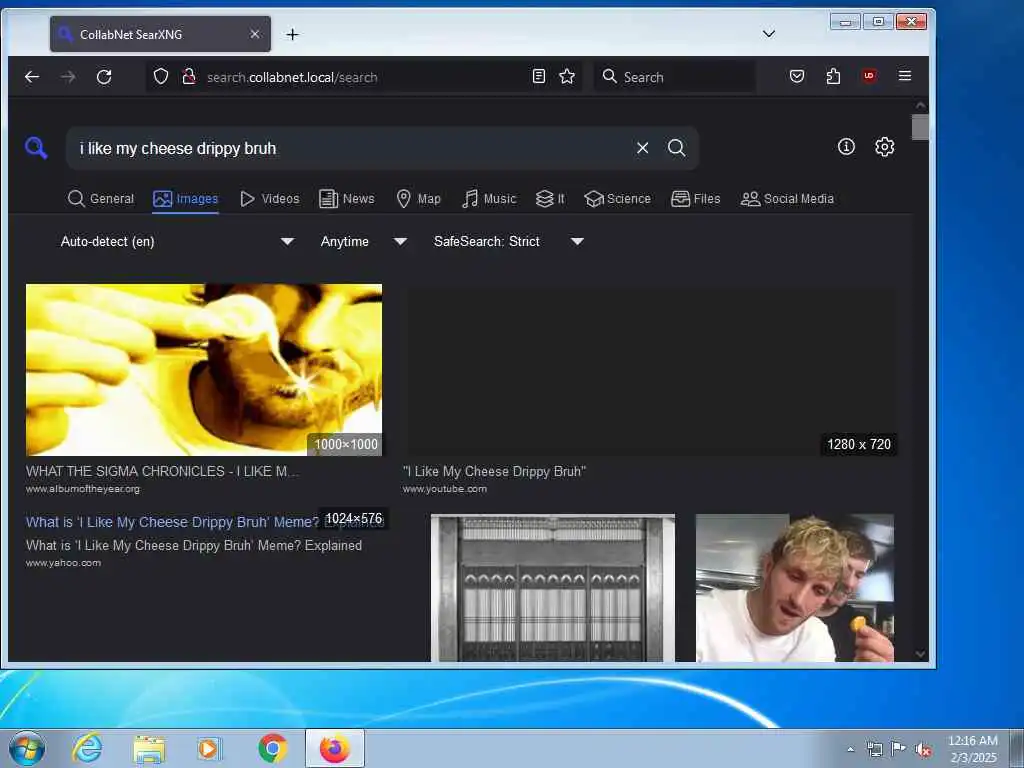This screenshot has width=1024, height=768.
Task: Open the Action Center flag icon
Action: tap(899, 748)
